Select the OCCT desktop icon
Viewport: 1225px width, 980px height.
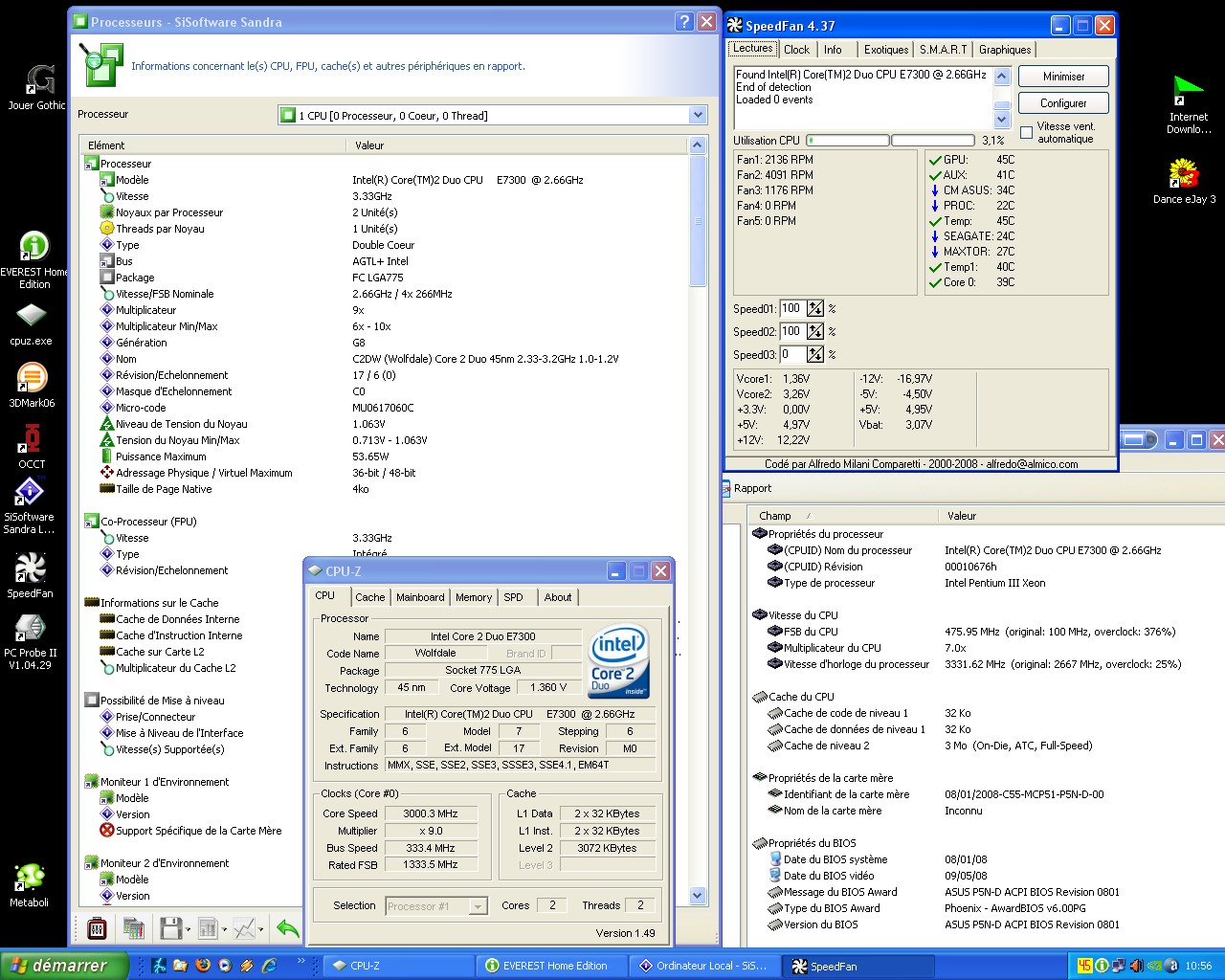pyautogui.click(x=32, y=447)
